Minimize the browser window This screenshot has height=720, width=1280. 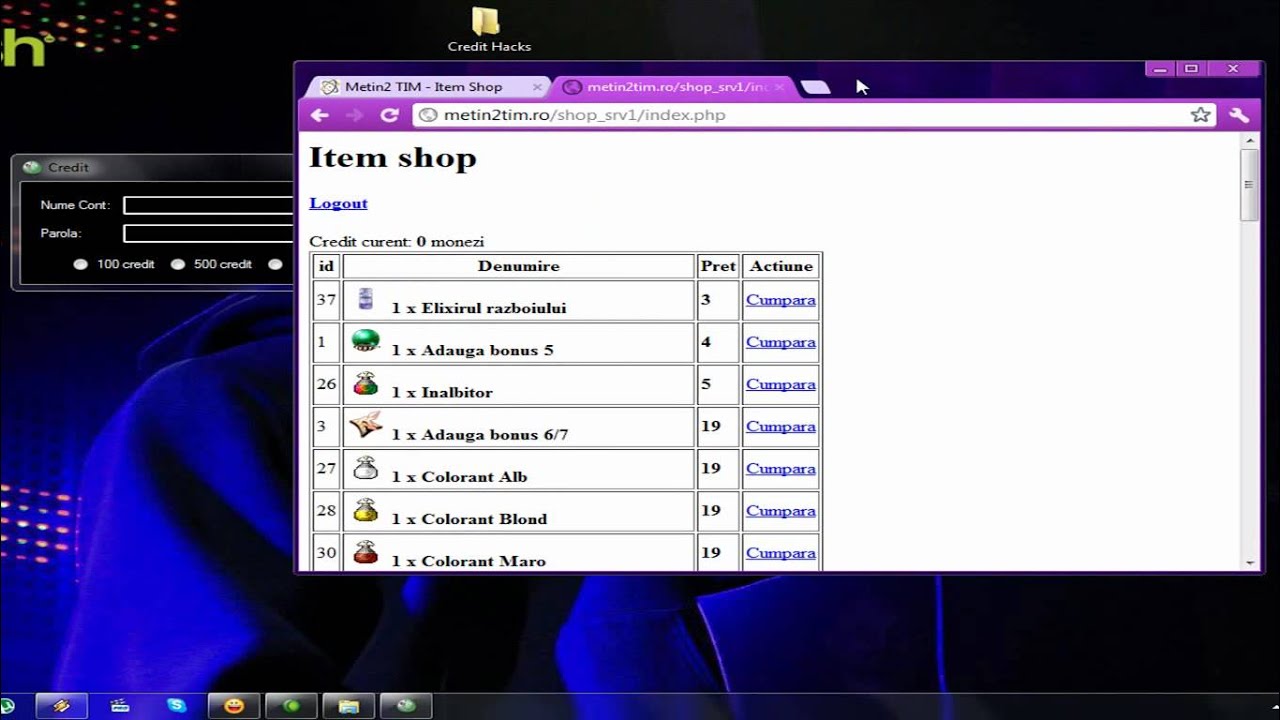coord(1160,69)
